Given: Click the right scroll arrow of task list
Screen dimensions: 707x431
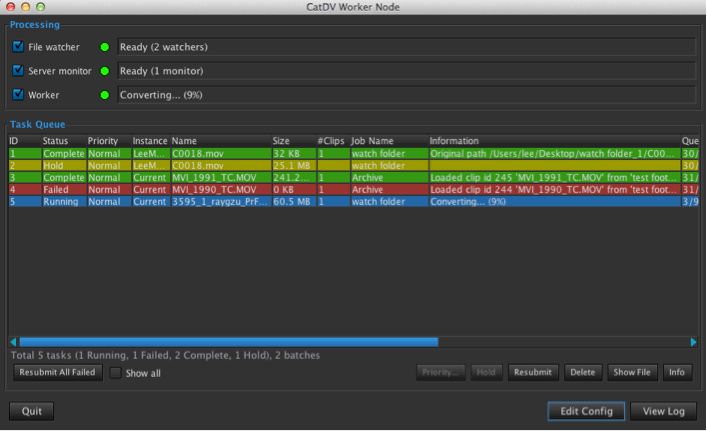Looking at the screenshot, I should point(693,342).
